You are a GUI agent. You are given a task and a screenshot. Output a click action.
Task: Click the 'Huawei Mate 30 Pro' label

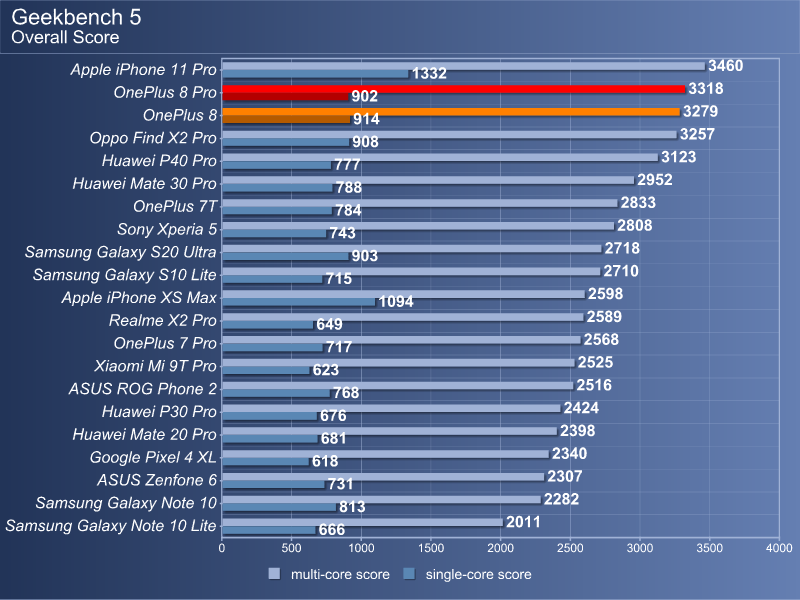click(144, 184)
